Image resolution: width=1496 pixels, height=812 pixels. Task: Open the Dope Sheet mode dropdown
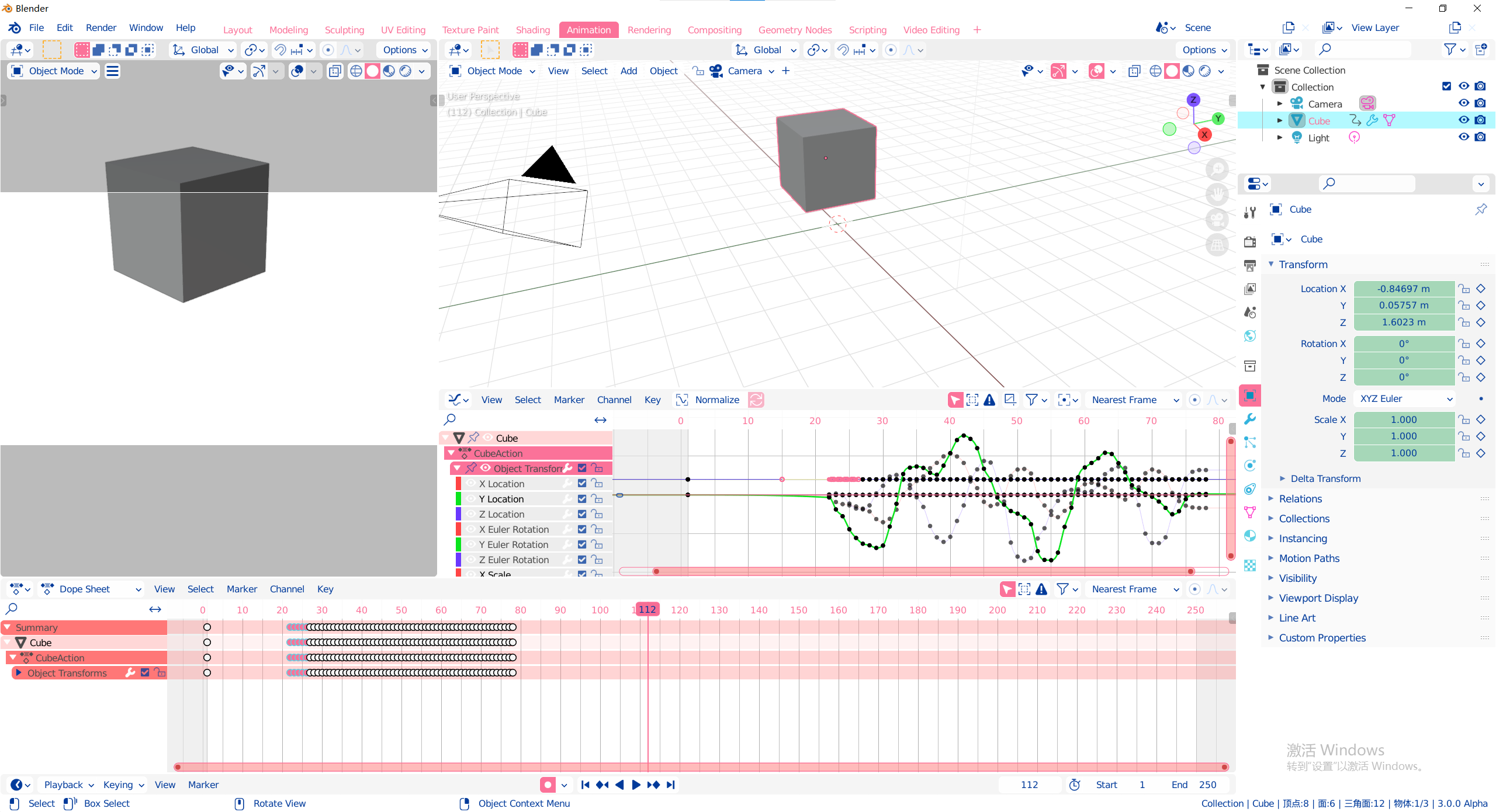click(91, 589)
